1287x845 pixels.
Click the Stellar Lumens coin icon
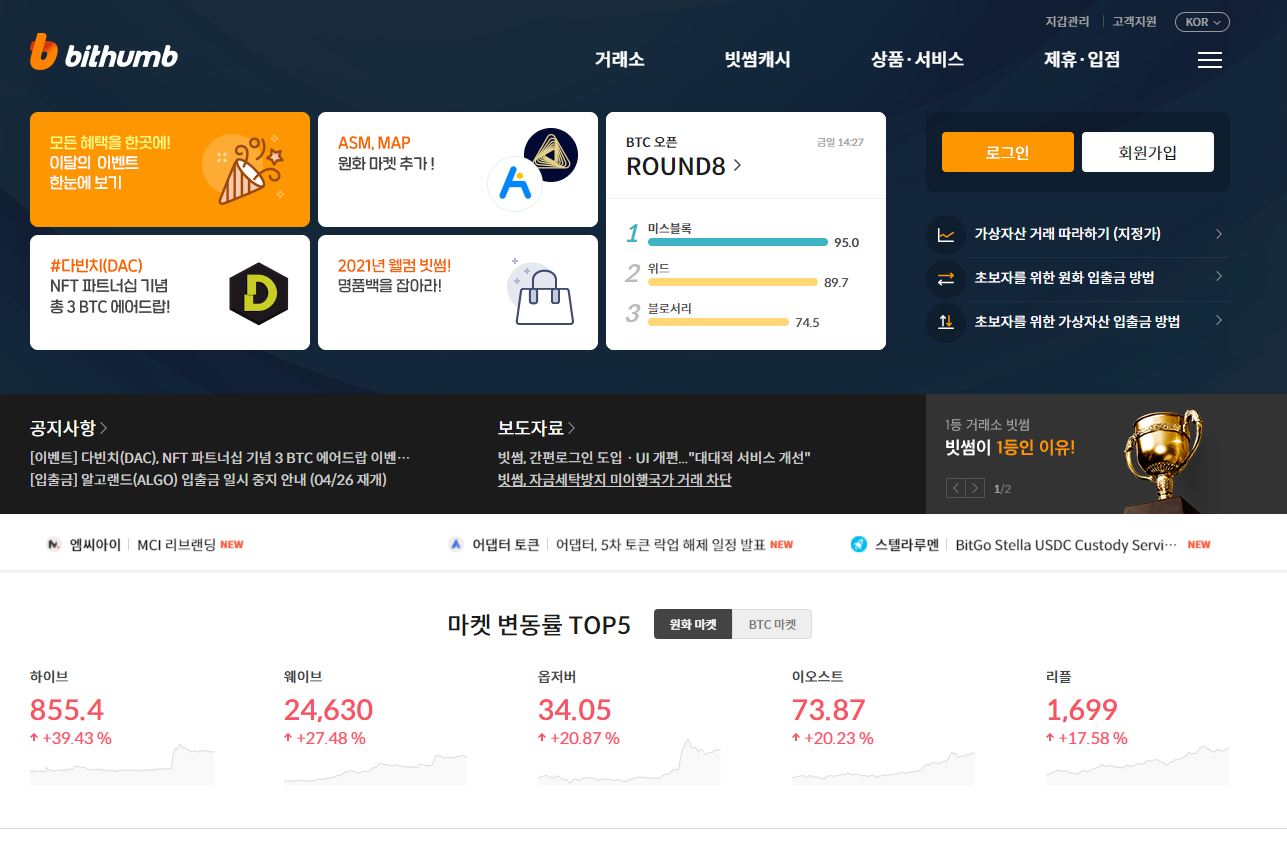858,544
